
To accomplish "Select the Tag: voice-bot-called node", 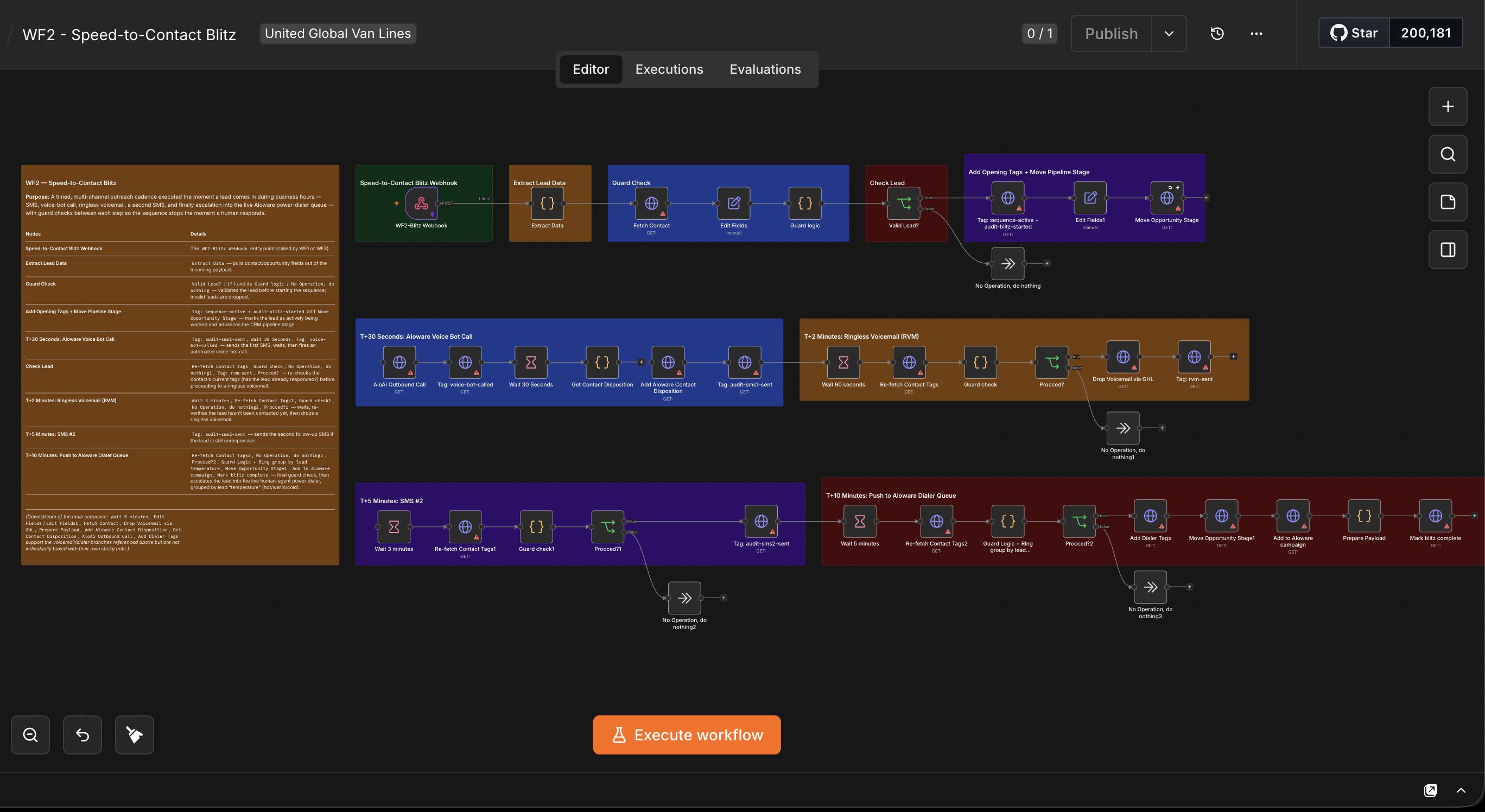I will pyautogui.click(x=465, y=363).
